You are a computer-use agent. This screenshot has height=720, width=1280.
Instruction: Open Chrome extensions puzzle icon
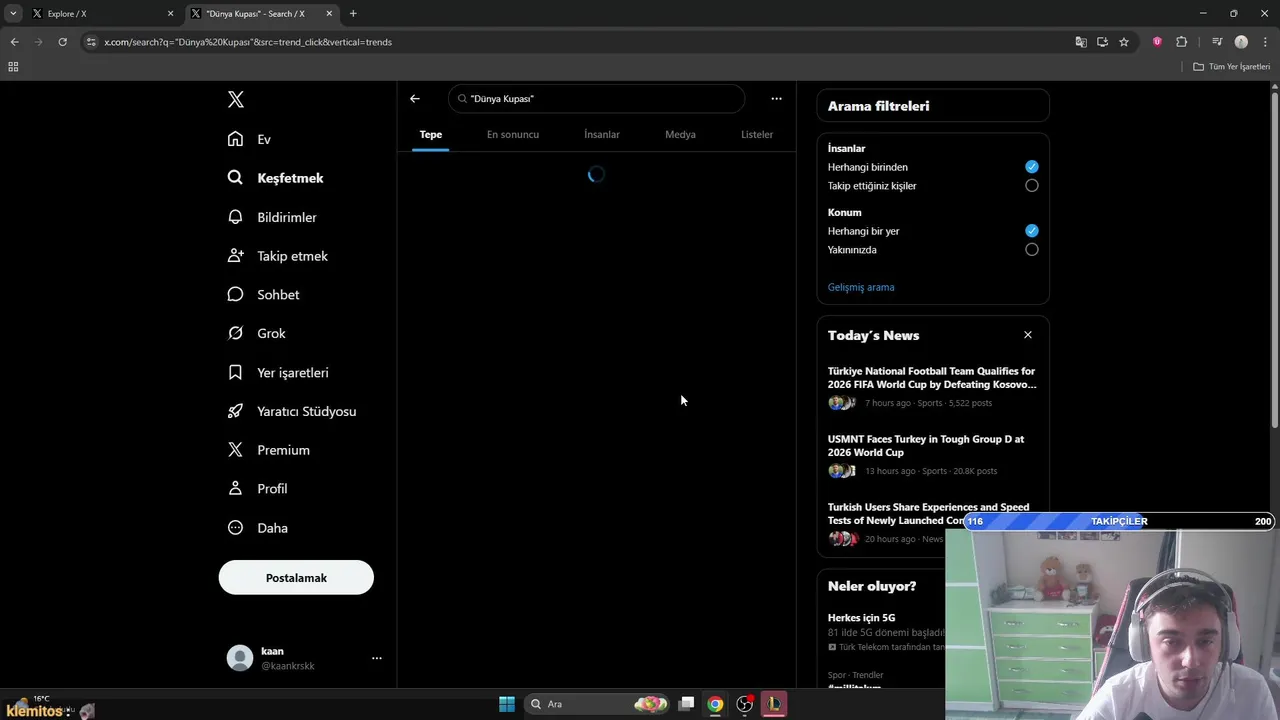[1181, 42]
